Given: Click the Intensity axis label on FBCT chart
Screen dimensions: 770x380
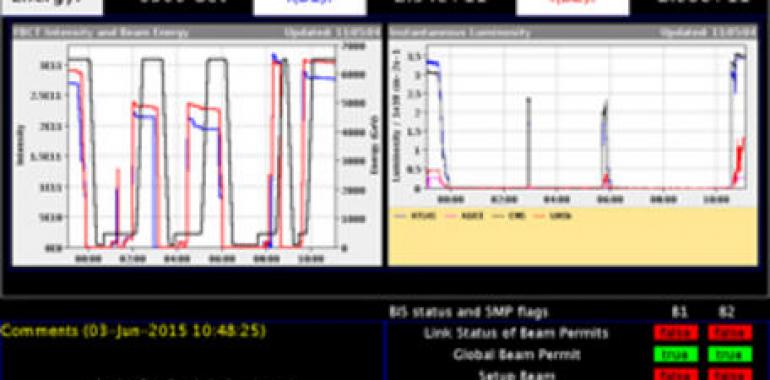Looking at the screenshot, I should (21, 145).
